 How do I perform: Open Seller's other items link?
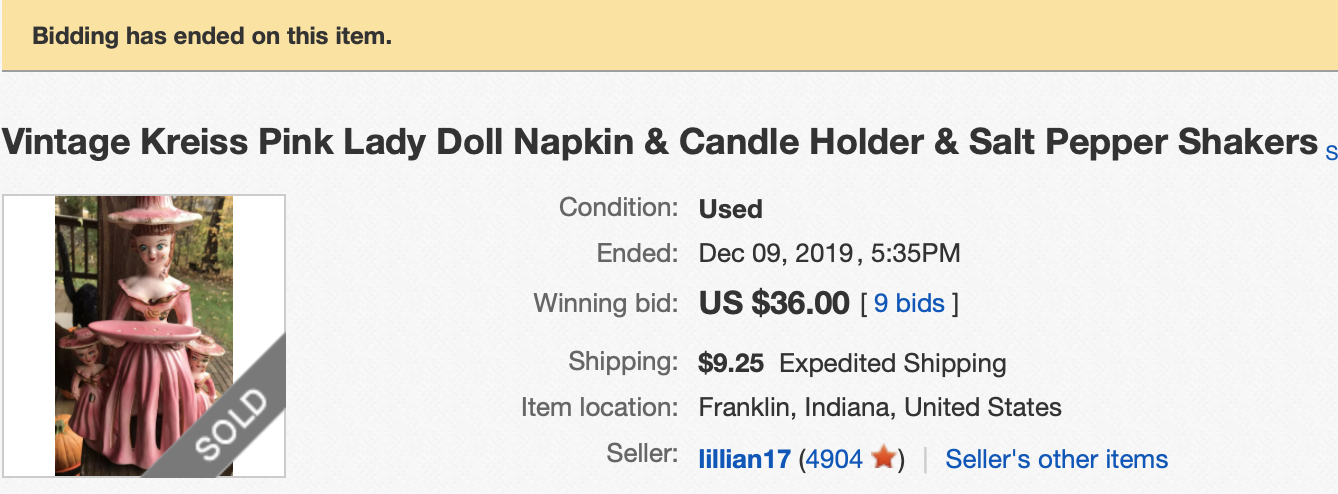[1056, 460]
